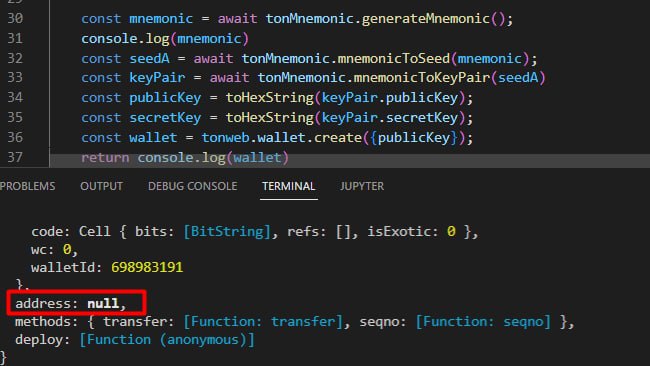Place cursor on secretKey variable on line 35
The width and height of the screenshot is (650, 366).
pos(165,118)
